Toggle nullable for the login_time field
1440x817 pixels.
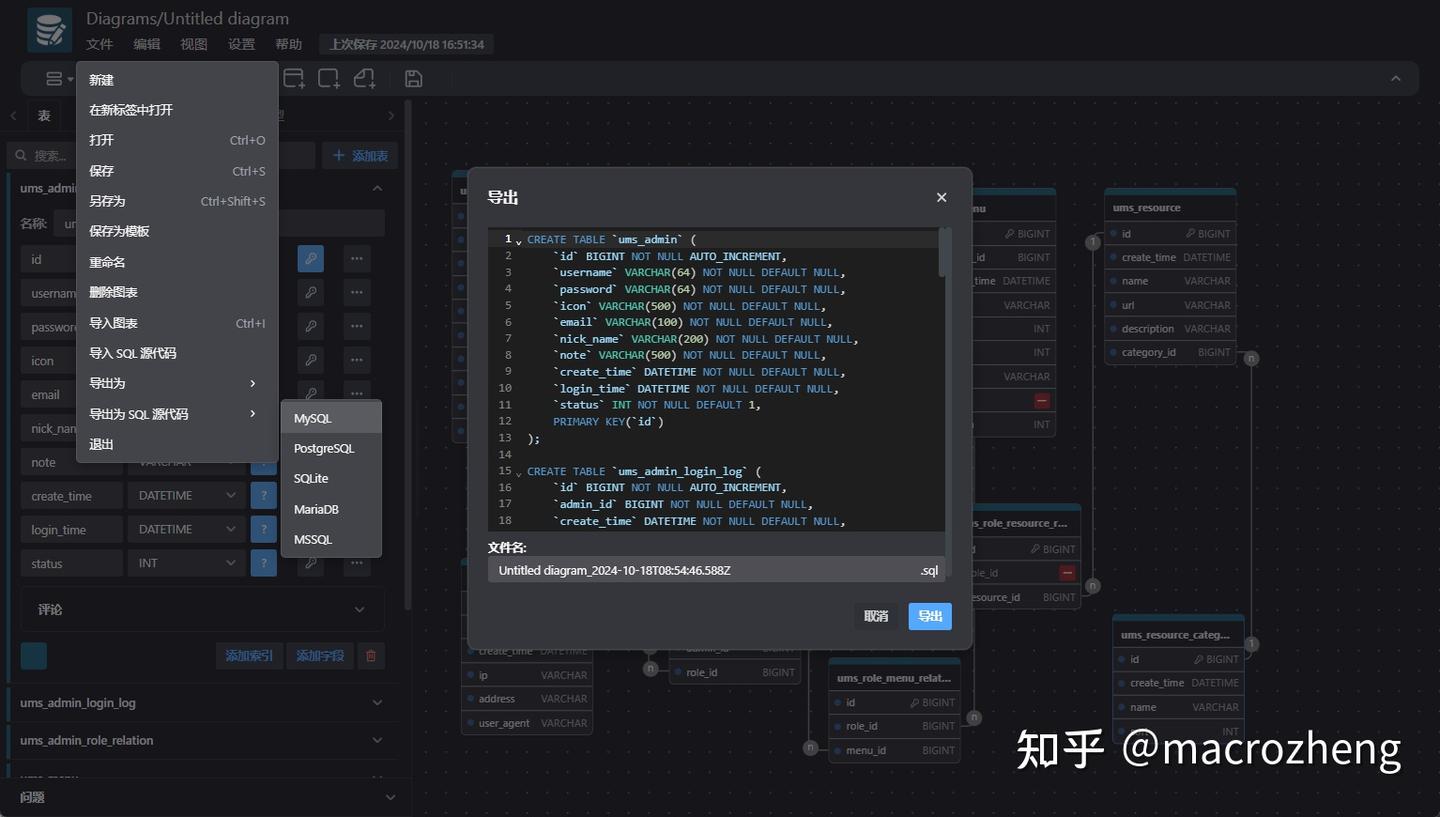pyautogui.click(x=264, y=529)
